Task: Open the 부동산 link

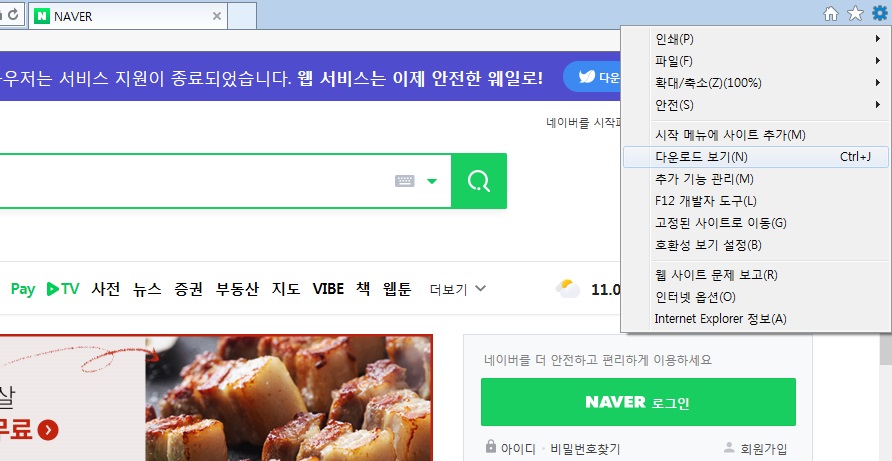Action: (x=237, y=289)
